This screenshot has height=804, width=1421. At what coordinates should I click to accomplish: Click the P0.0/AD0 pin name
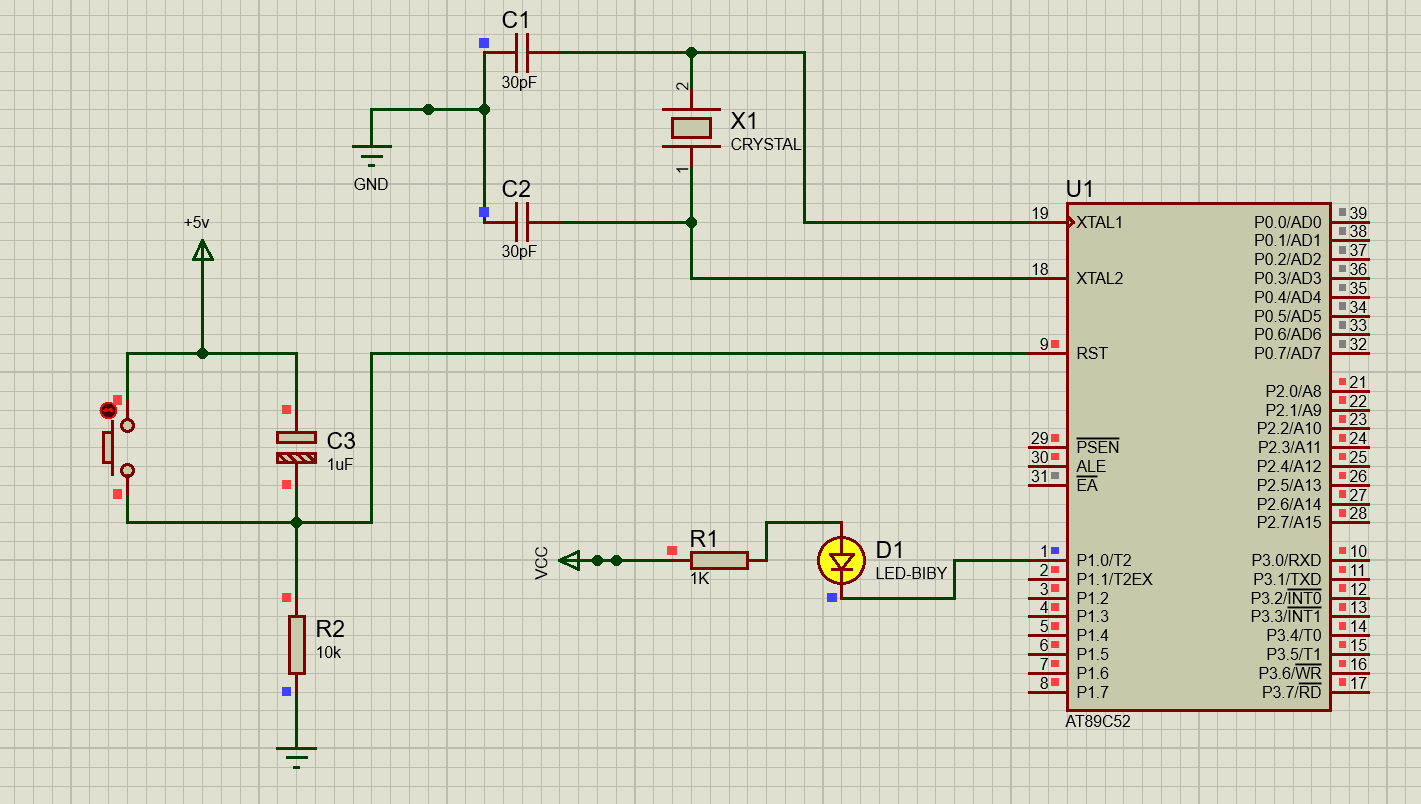click(x=1288, y=222)
